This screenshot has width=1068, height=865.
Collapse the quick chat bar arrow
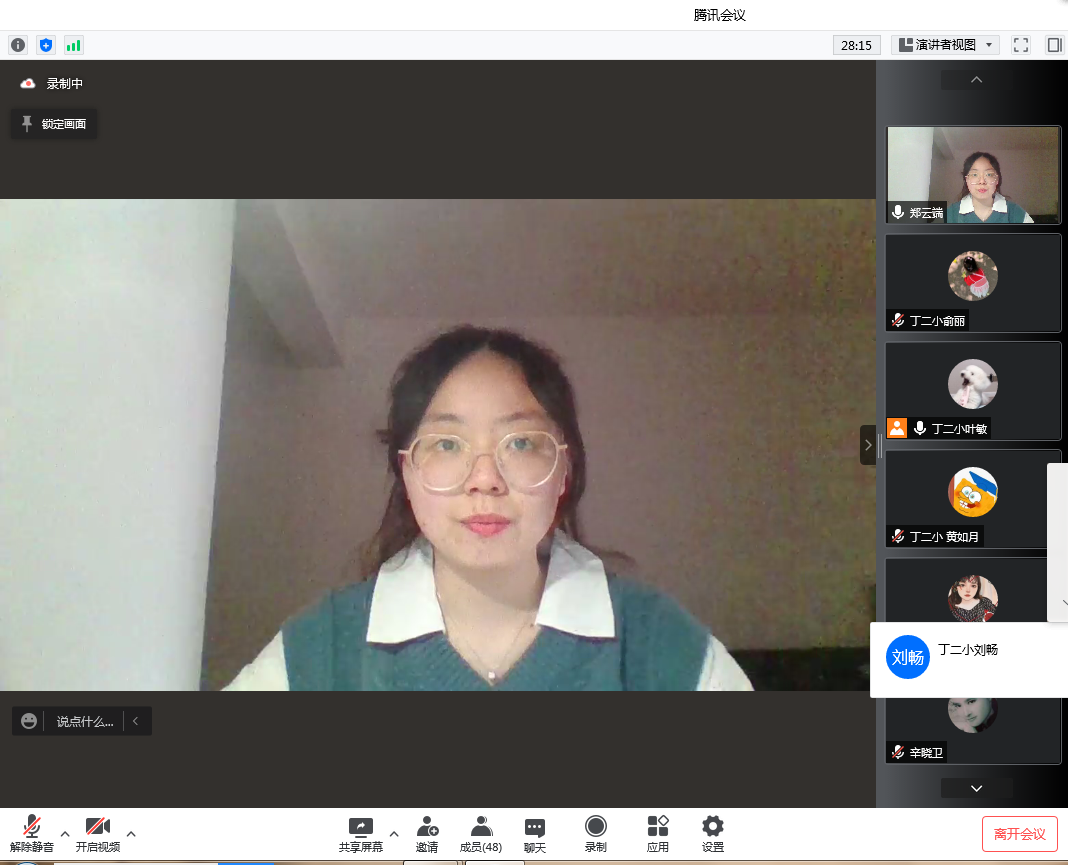tap(136, 721)
